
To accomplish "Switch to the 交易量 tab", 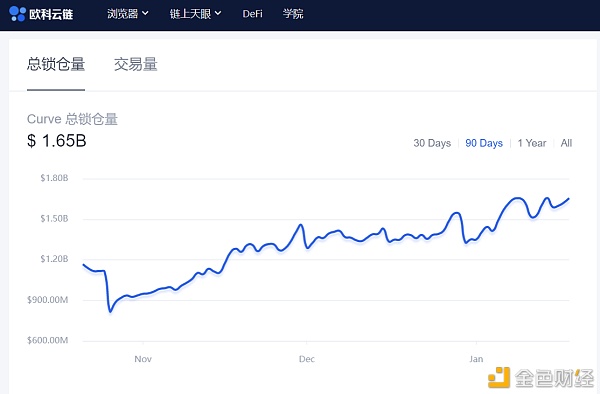I will coord(135,64).
